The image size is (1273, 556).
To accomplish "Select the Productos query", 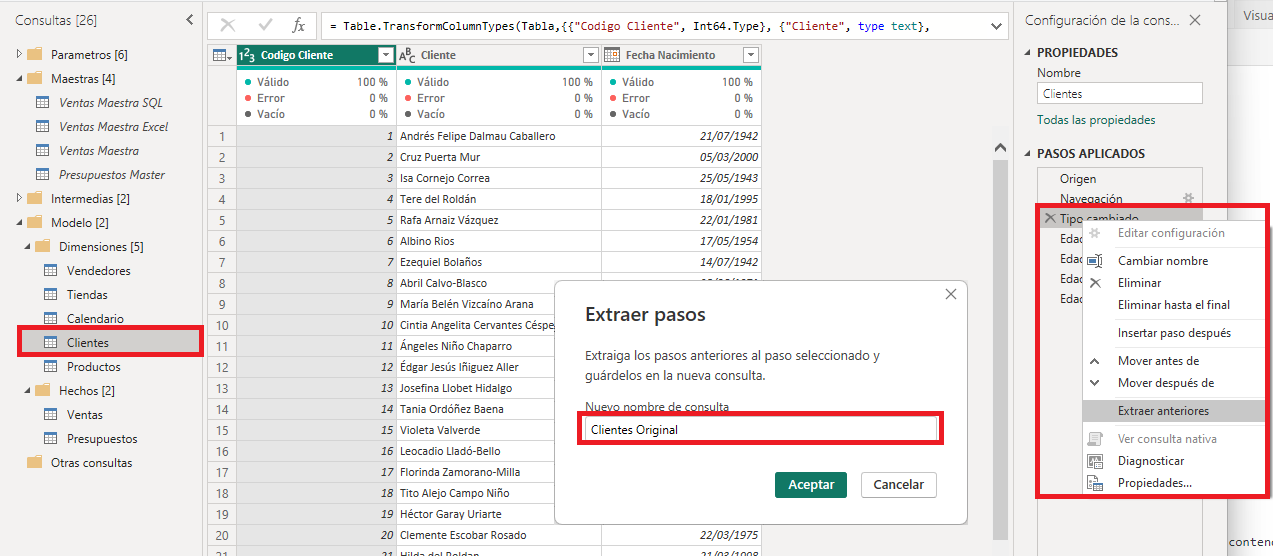I will pyautogui.click(x=94, y=367).
